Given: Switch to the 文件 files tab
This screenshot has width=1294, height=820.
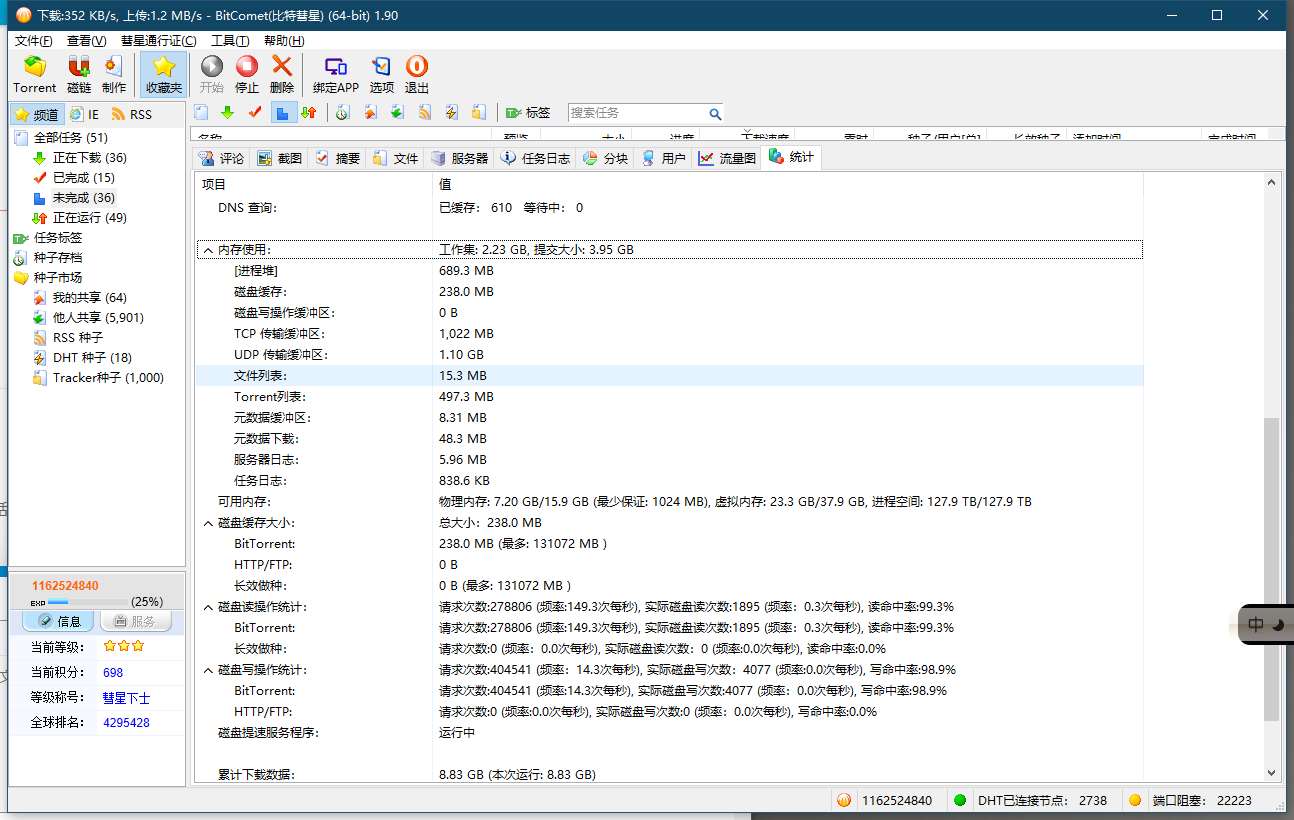Looking at the screenshot, I should 395,158.
